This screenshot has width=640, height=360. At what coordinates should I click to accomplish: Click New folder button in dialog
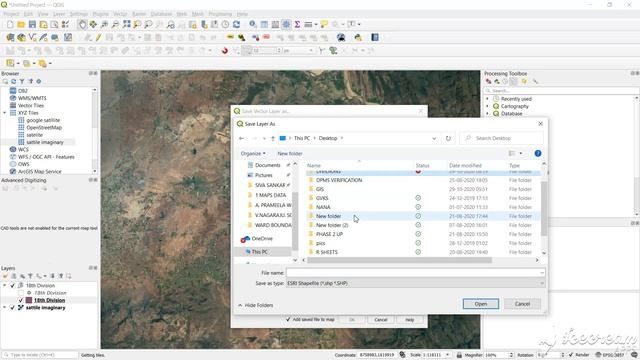tap(290, 153)
